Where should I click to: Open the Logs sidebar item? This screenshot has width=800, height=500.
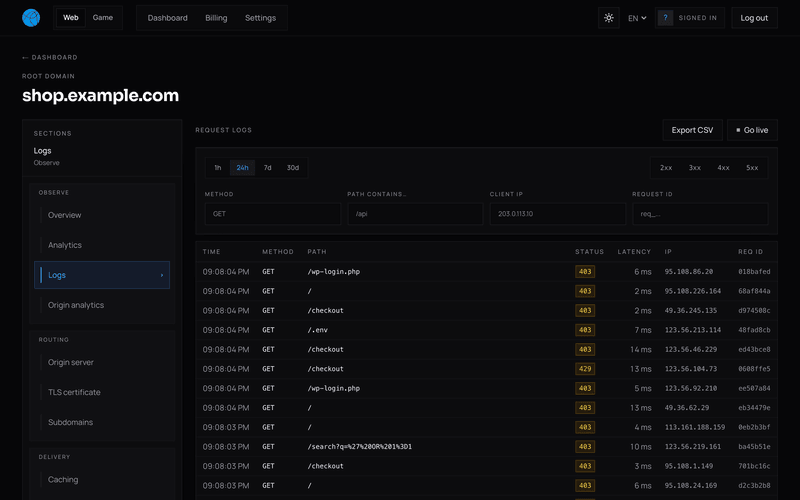click(x=102, y=275)
